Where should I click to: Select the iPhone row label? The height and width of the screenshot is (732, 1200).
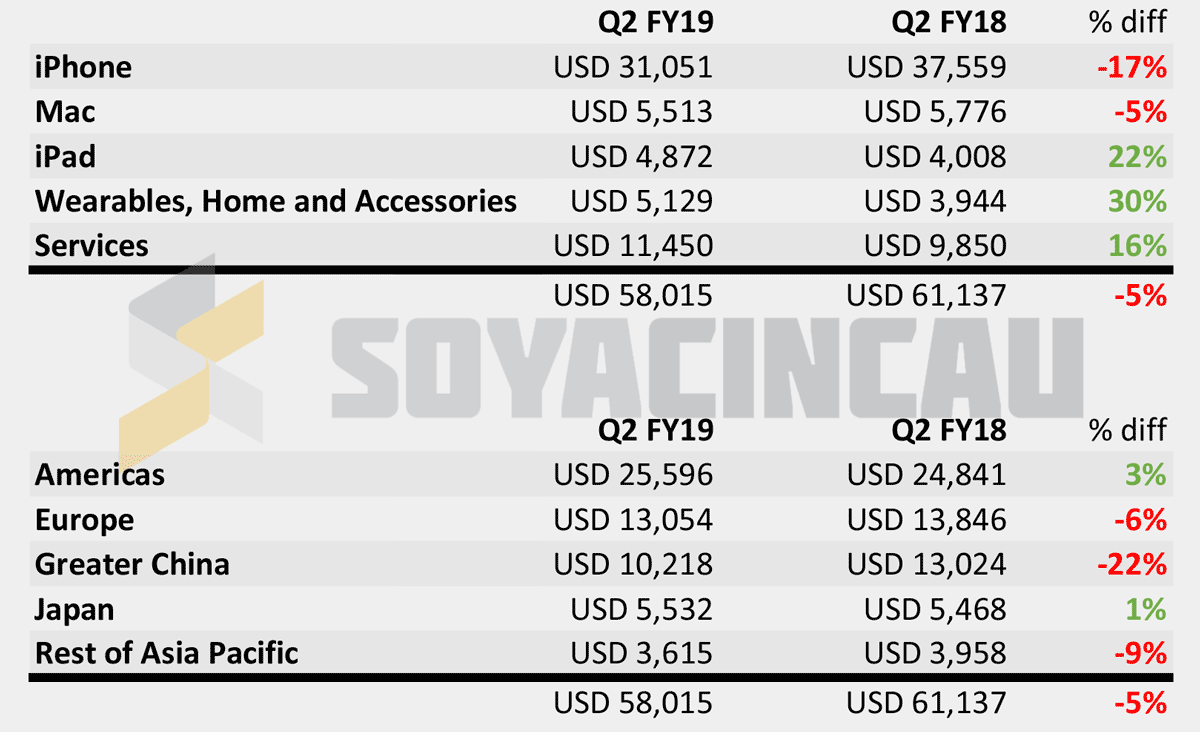coord(83,67)
